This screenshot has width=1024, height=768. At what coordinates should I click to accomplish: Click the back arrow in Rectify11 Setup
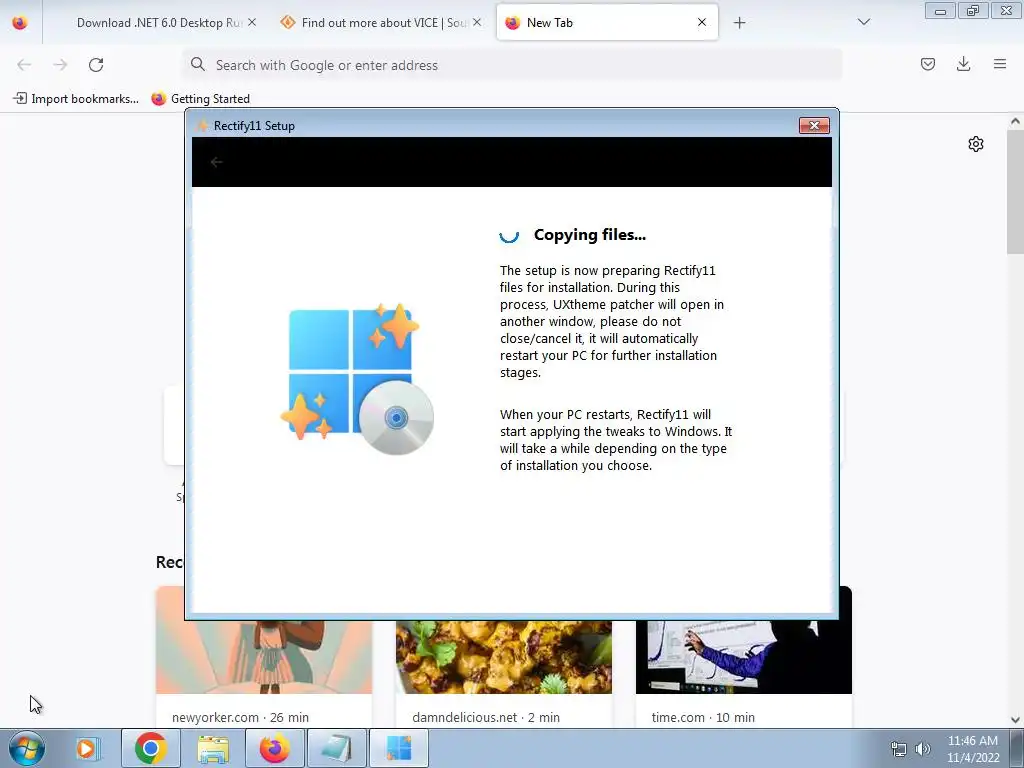(x=216, y=162)
